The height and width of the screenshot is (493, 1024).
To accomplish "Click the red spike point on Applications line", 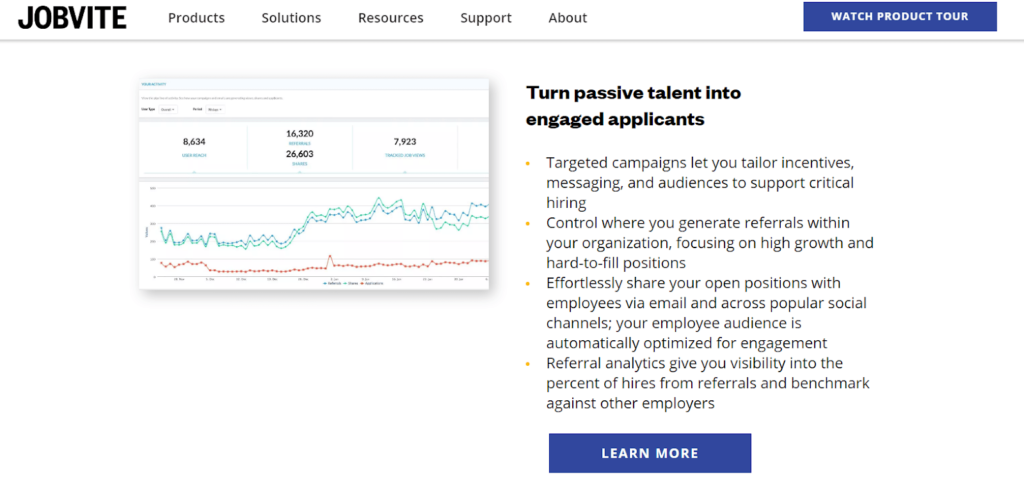I will coord(330,256).
